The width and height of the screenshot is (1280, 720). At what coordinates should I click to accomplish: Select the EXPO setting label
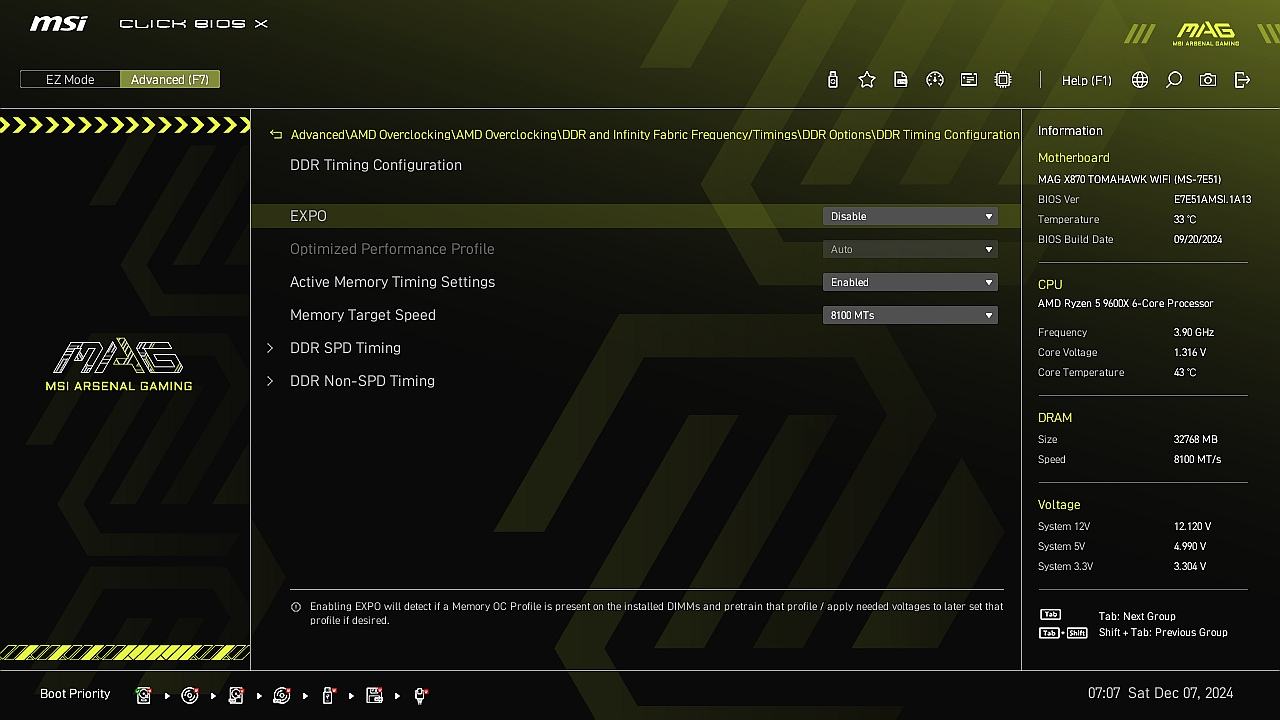tap(308, 216)
